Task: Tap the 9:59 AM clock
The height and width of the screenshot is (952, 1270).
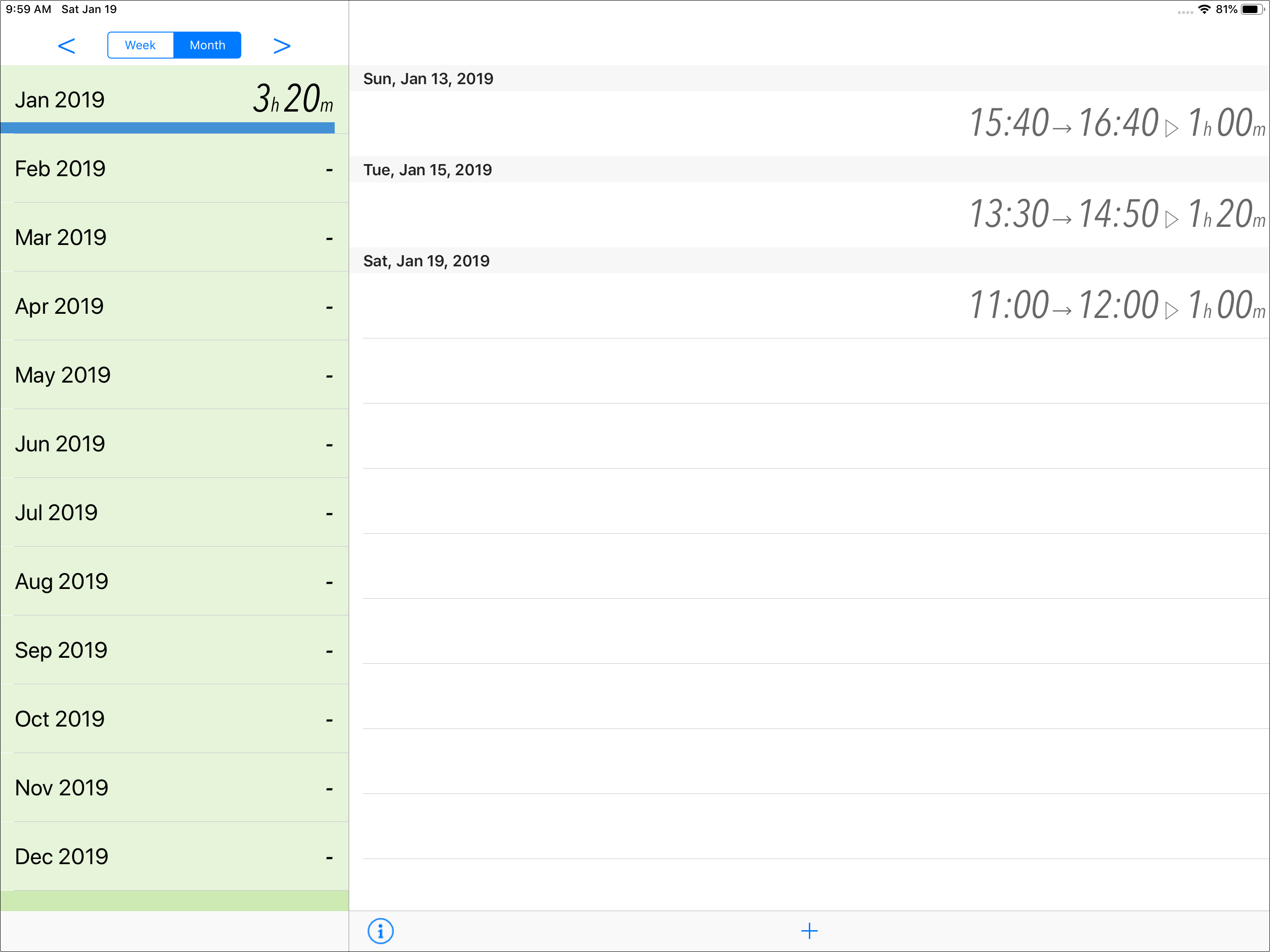Action: coord(29,9)
